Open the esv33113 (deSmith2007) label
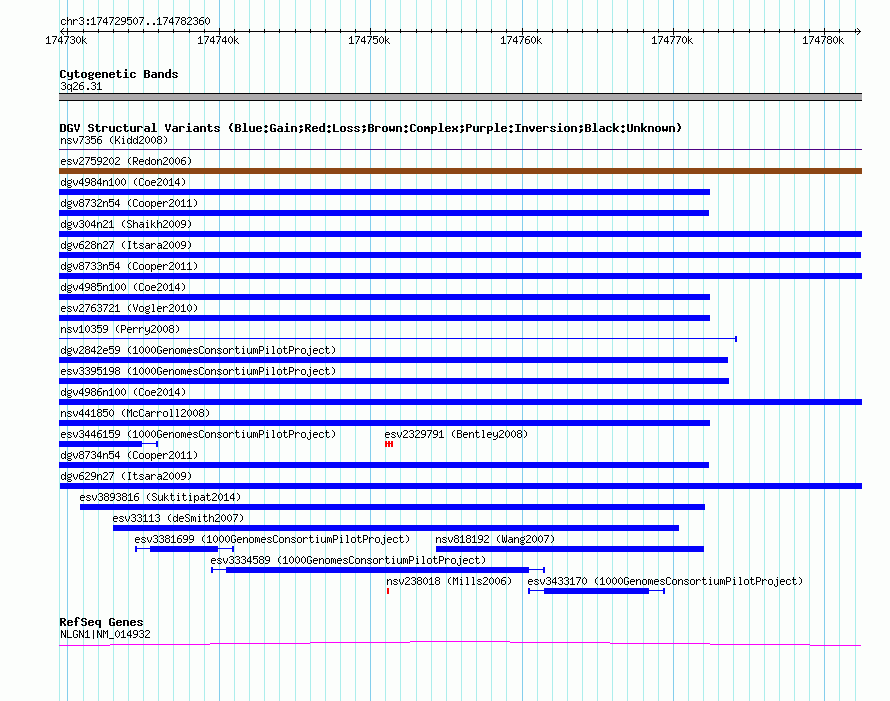890x701 pixels. pyautogui.click(x=178, y=518)
